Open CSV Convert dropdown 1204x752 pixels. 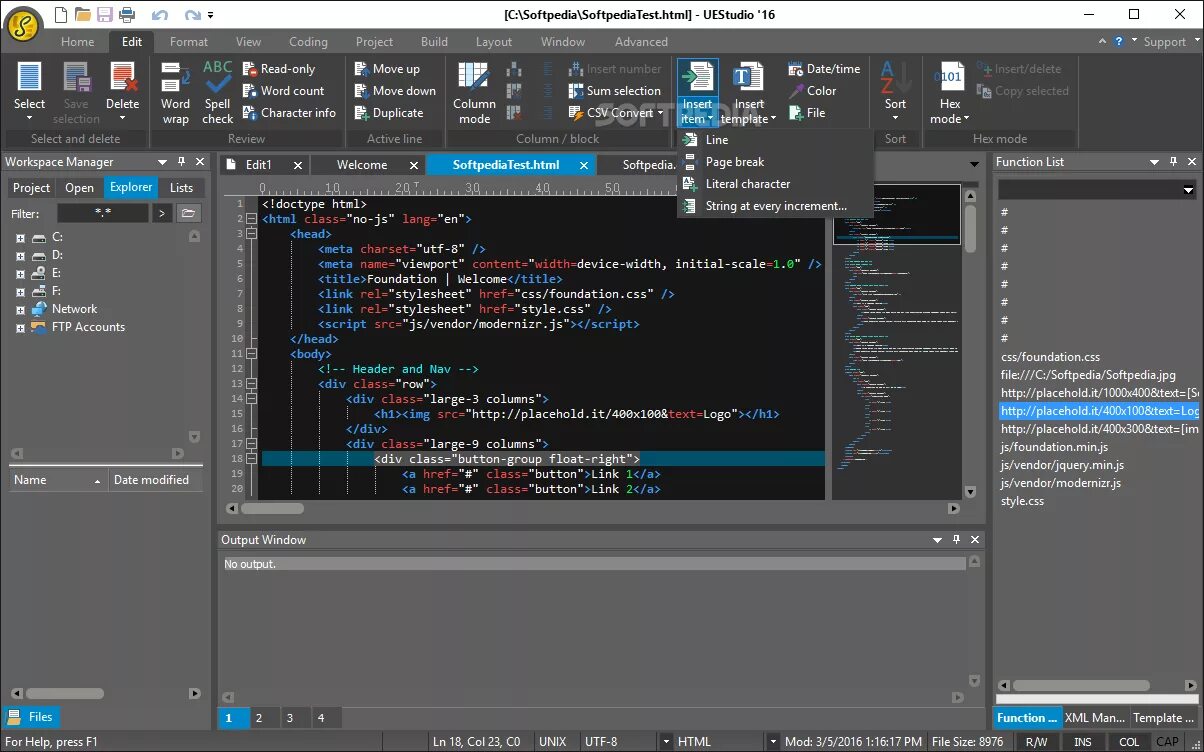[x=616, y=113]
